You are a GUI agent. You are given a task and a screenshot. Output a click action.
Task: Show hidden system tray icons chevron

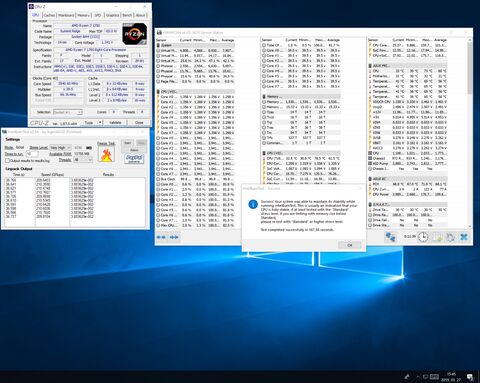[418, 377]
